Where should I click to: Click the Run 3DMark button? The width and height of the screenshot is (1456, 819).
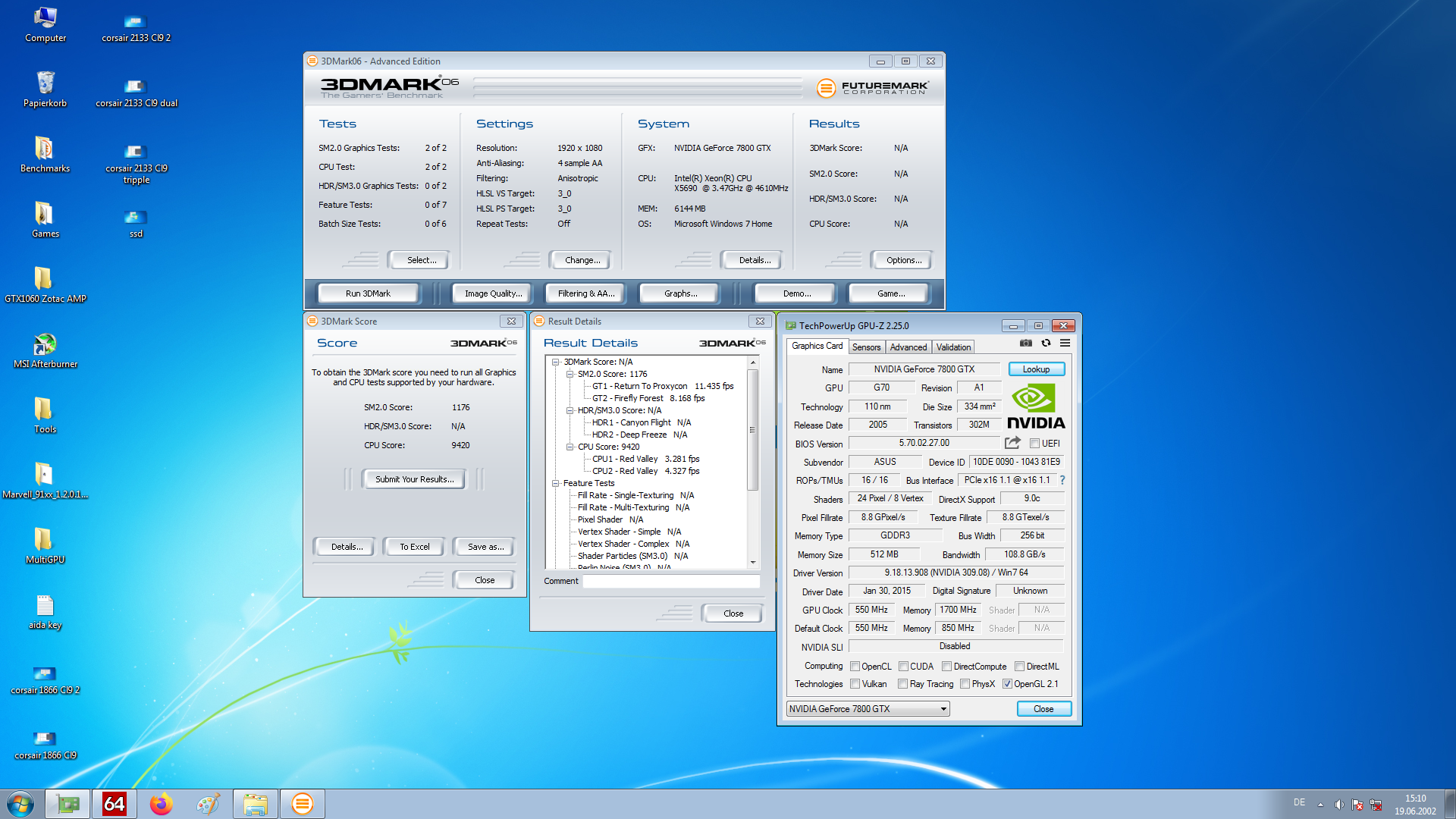tap(368, 293)
